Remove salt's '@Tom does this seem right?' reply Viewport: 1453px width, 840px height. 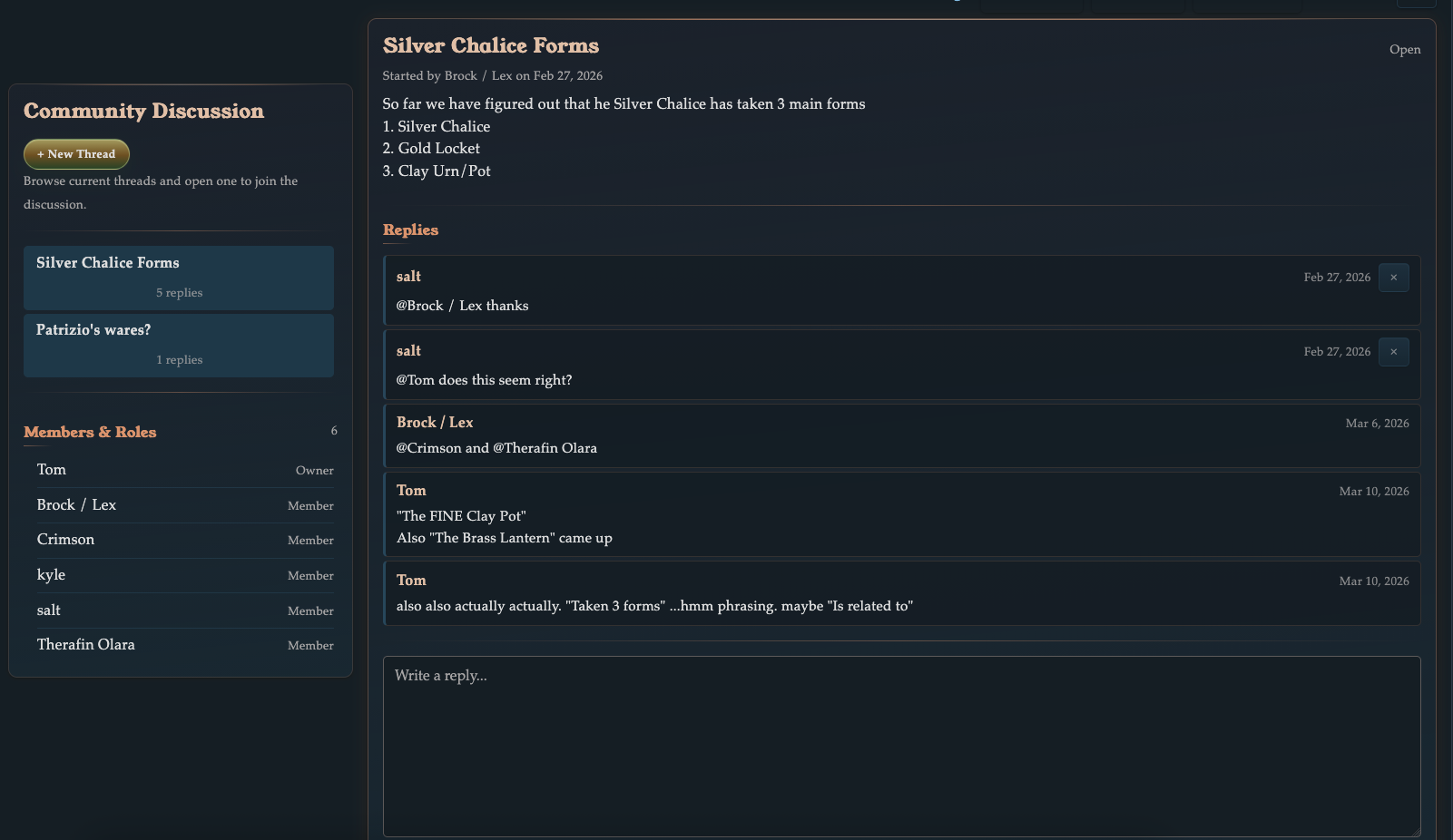point(1393,352)
